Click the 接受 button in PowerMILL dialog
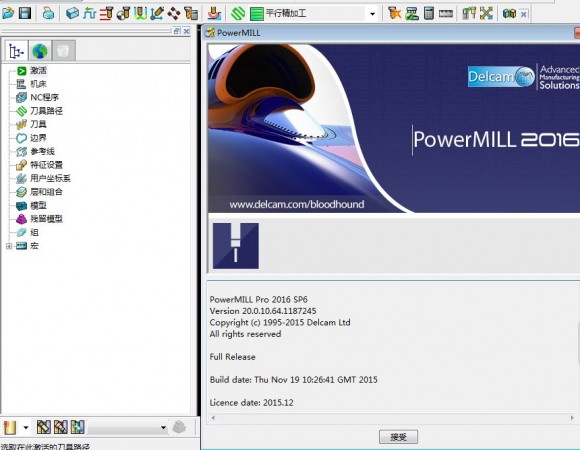 pos(398,437)
